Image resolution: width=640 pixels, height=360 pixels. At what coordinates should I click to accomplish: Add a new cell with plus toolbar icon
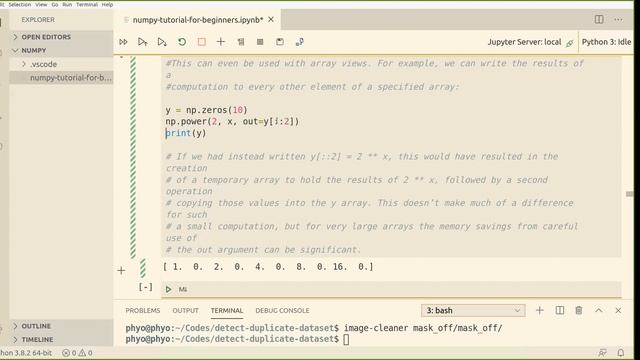pyautogui.click(x=221, y=42)
